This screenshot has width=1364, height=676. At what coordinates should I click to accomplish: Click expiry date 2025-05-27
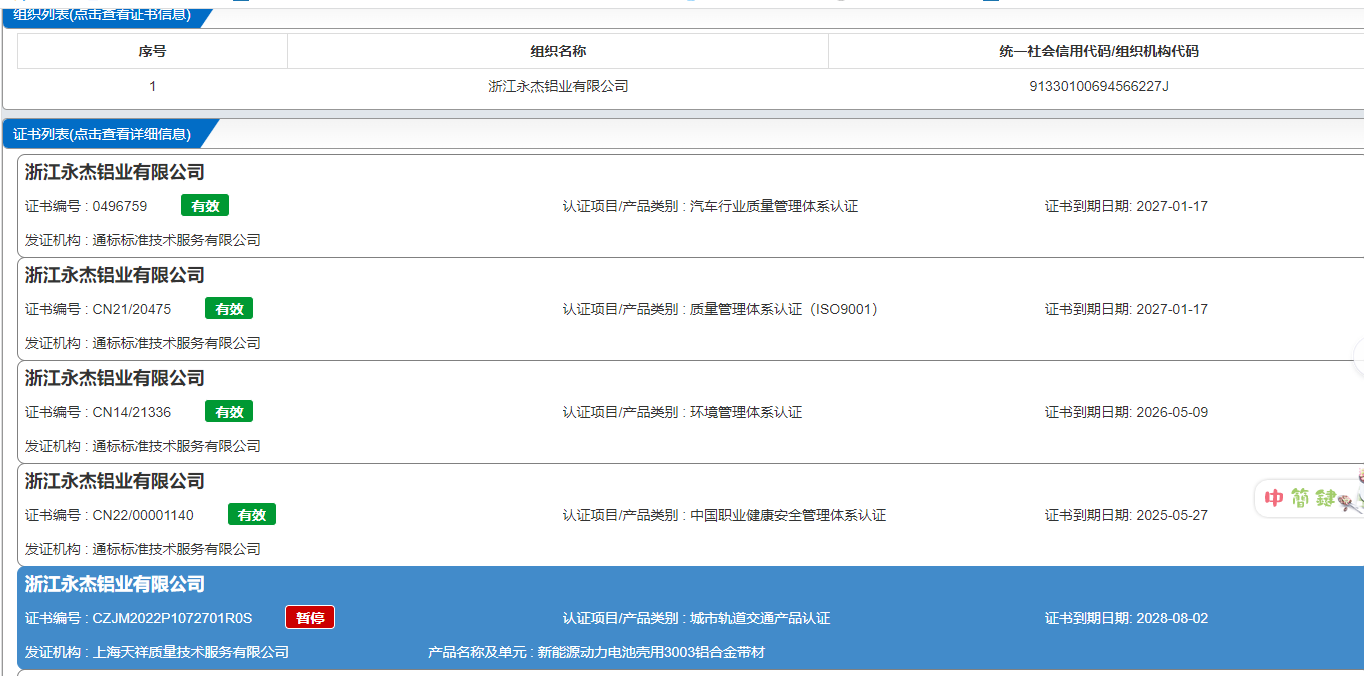pos(1172,515)
